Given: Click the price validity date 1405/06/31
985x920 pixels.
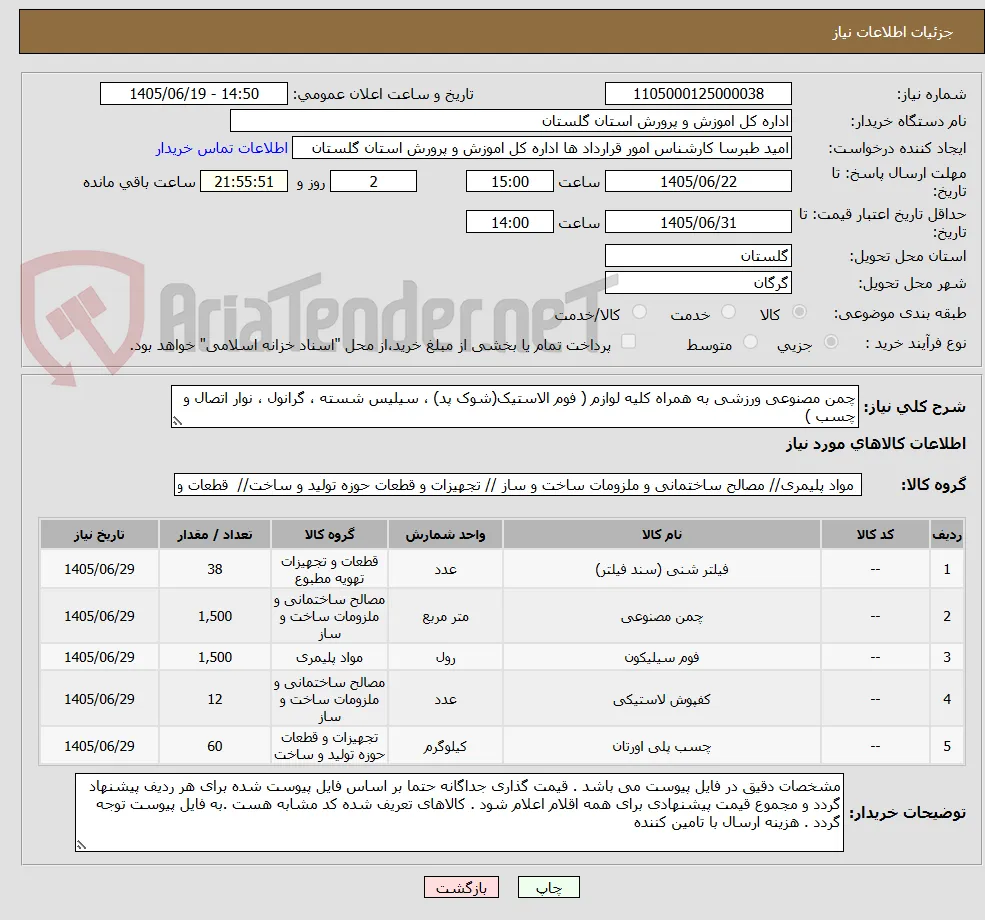Looking at the screenshot, I should click(x=698, y=222).
